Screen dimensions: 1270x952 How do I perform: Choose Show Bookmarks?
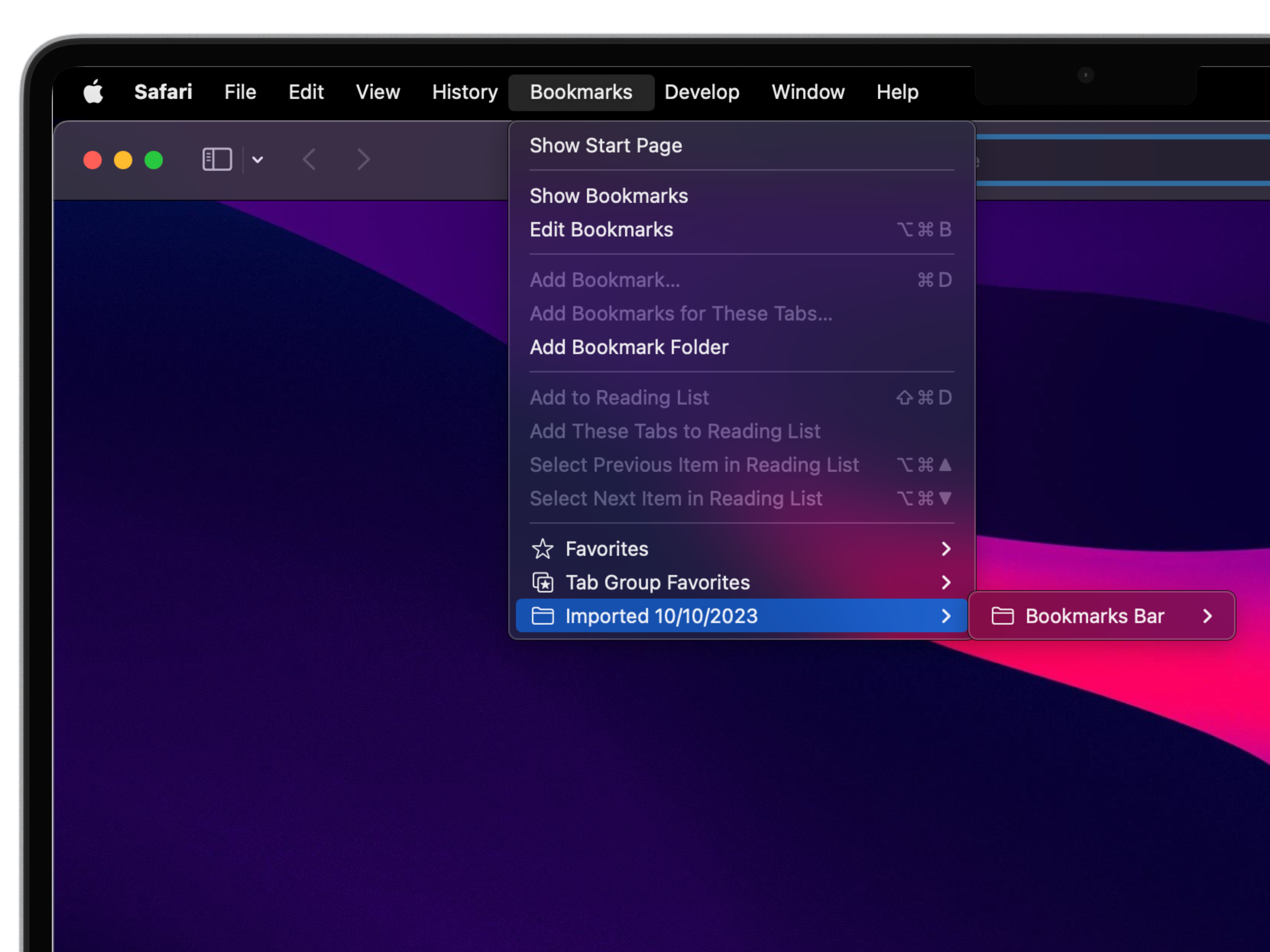[x=609, y=196]
